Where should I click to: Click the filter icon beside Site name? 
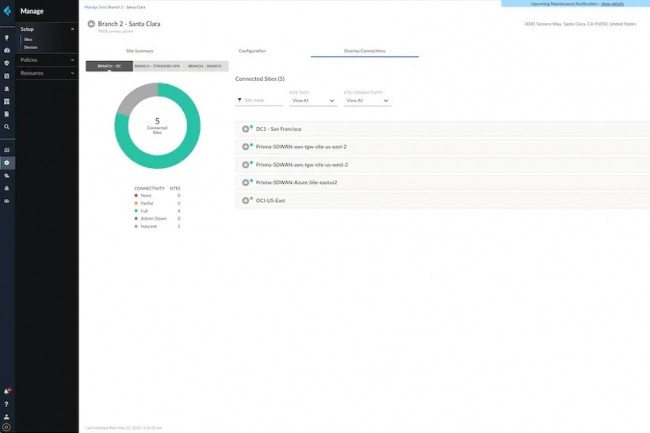[x=240, y=100]
